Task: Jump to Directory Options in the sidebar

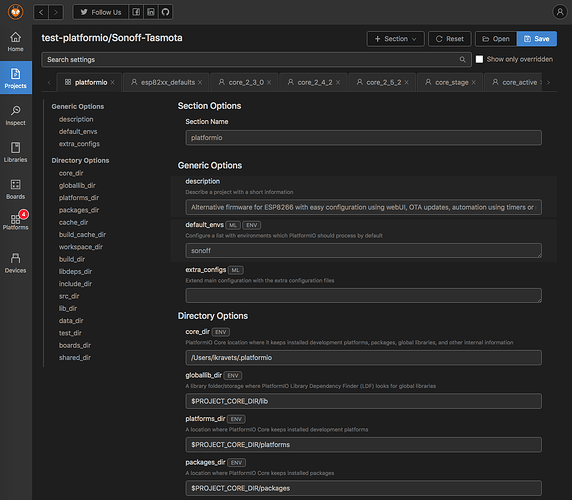Action: pos(80,160)
